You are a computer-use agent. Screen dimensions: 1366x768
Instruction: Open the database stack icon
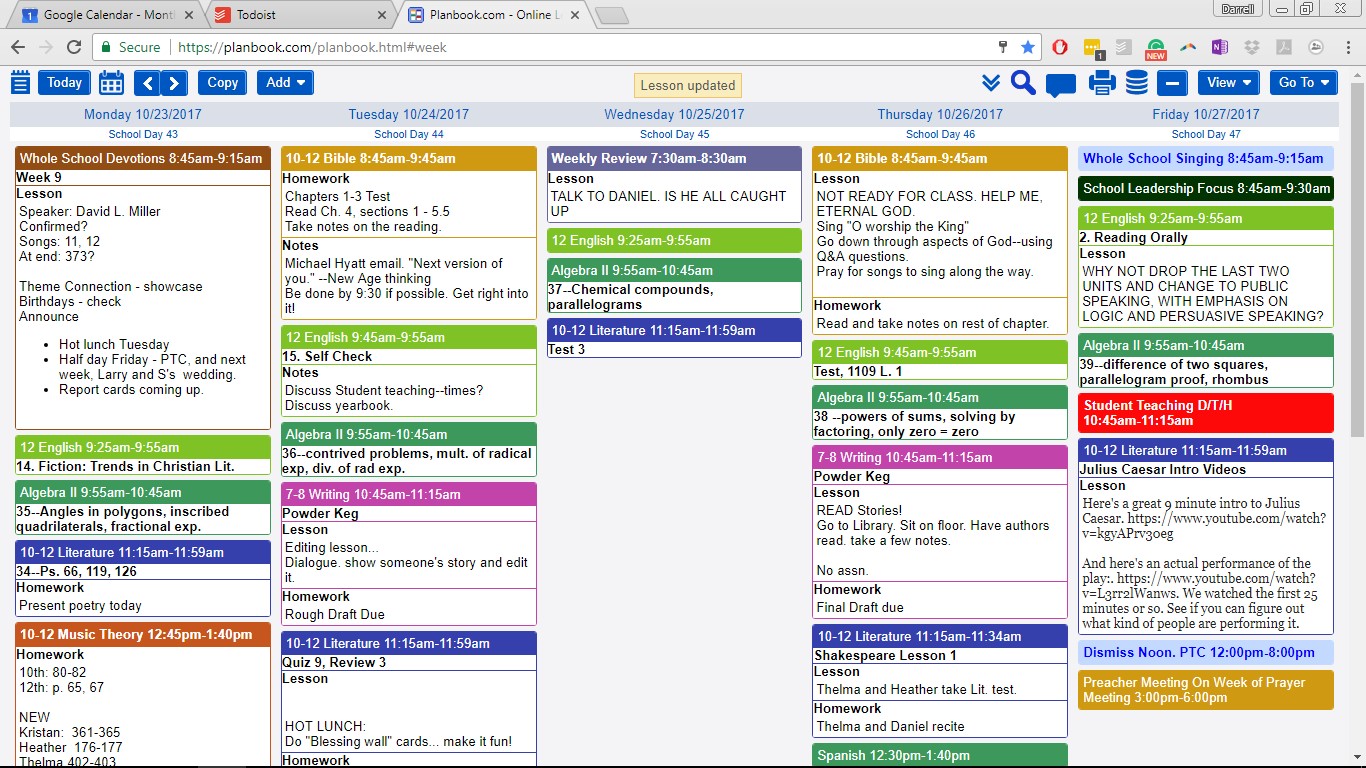pyautogui.click(x=1137, y=83)
